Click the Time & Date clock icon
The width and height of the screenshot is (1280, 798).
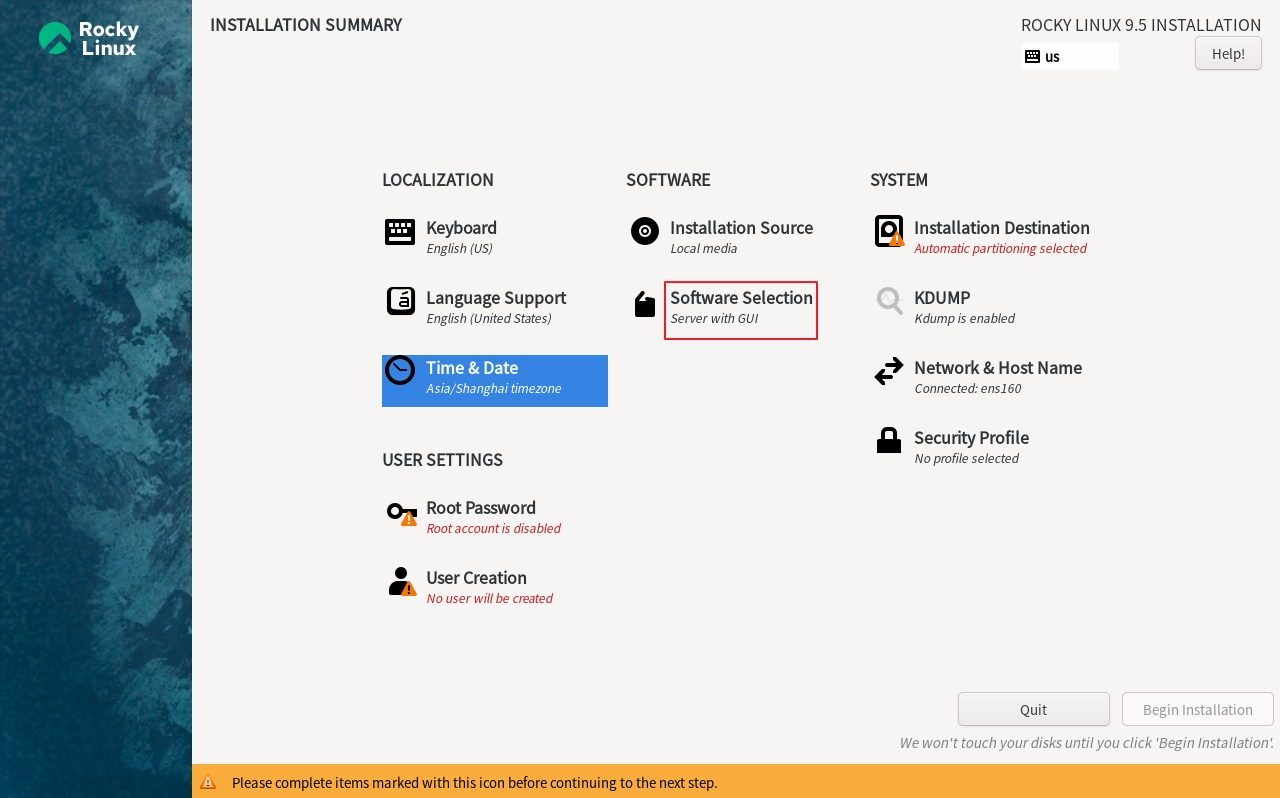(400, 370)
